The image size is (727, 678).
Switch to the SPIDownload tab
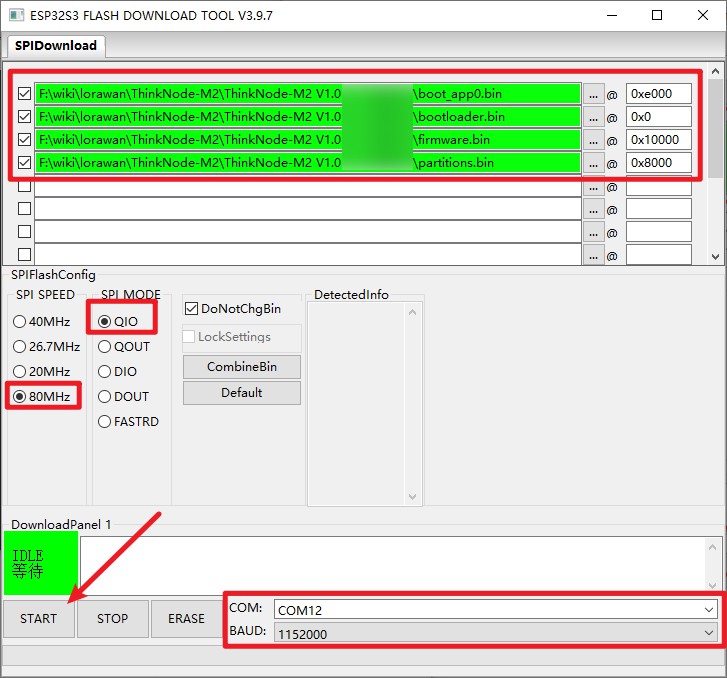[x=56, y=45]
